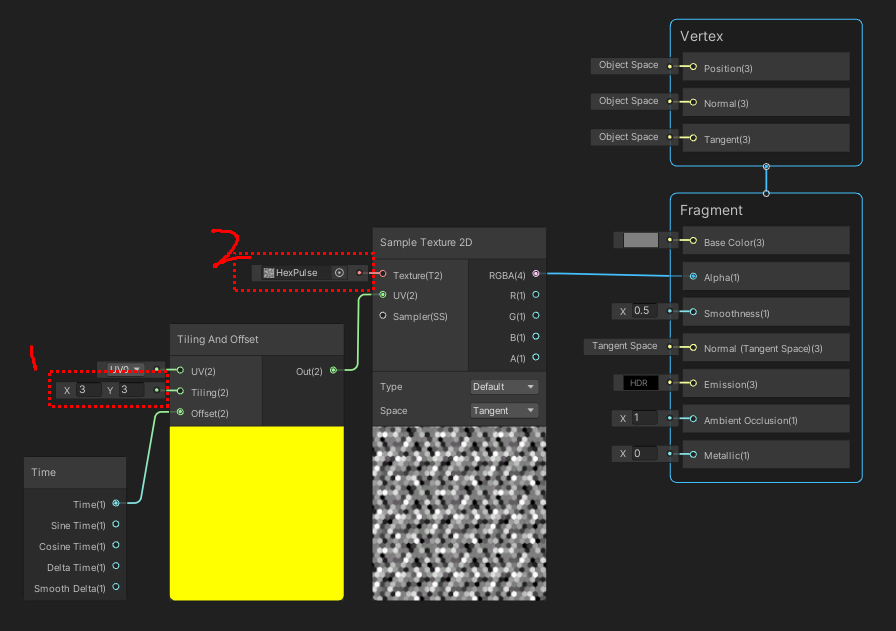Click the Smoothness(1) input port
The image size is (896, 631).
pos(693,312)
